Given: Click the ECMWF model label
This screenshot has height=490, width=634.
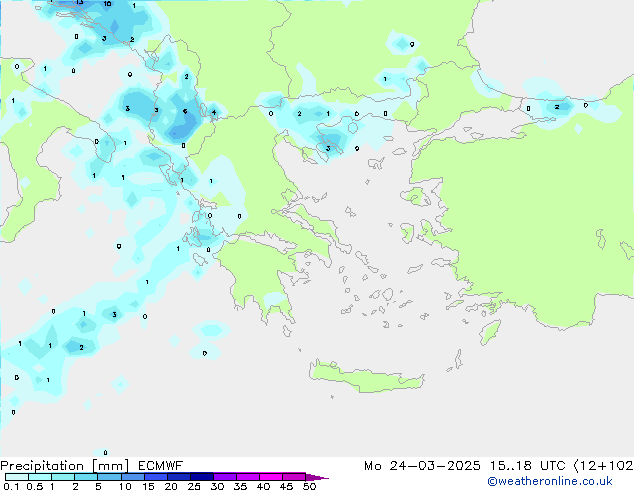Looking at the screenshot, I should click(161, 466).
